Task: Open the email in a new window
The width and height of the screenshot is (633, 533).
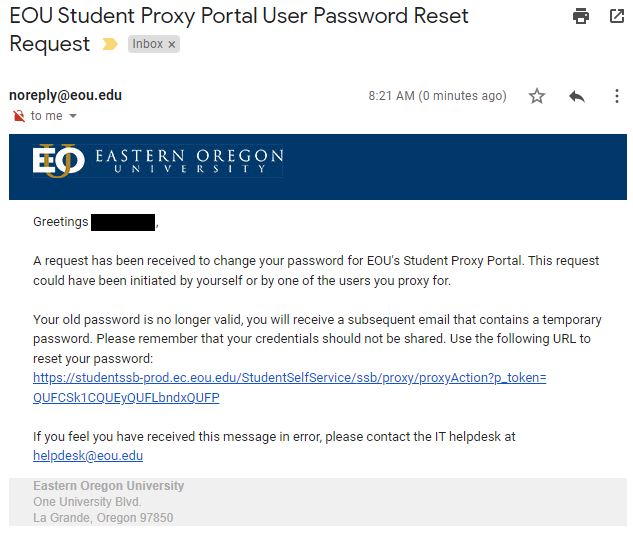Action: tap(617, 16)
